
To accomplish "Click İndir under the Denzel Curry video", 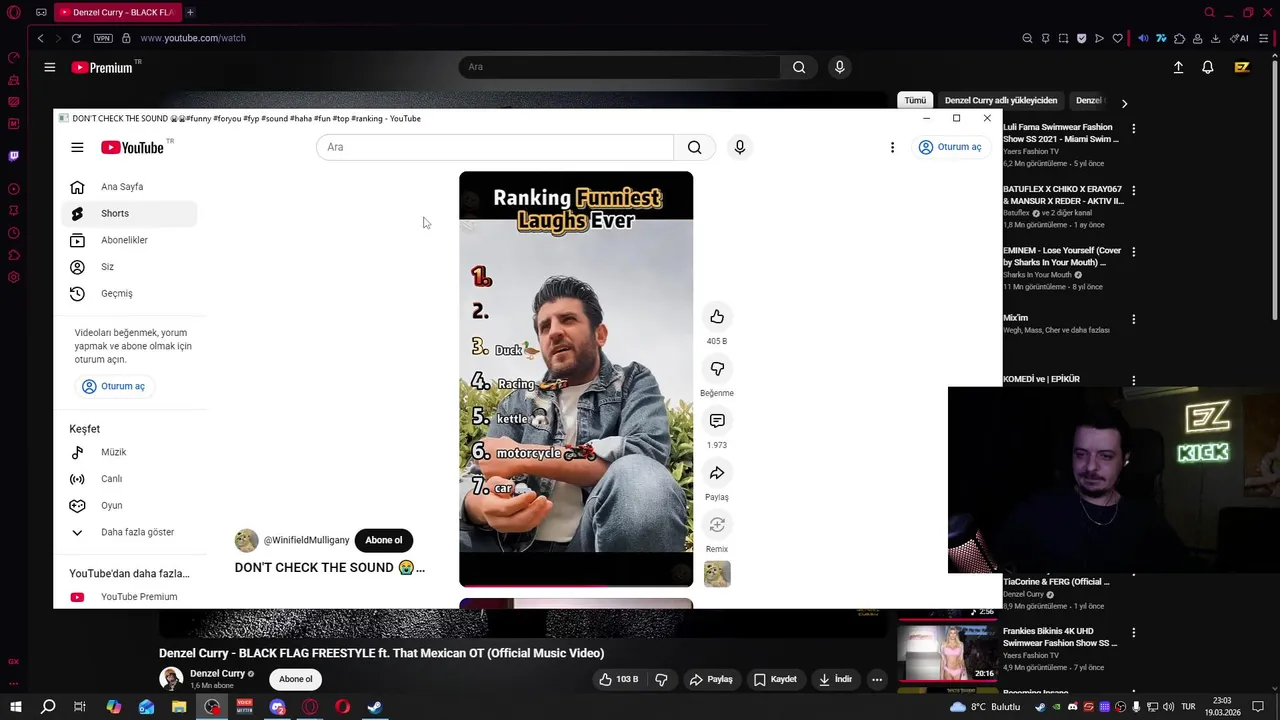I will coord(835,679).
